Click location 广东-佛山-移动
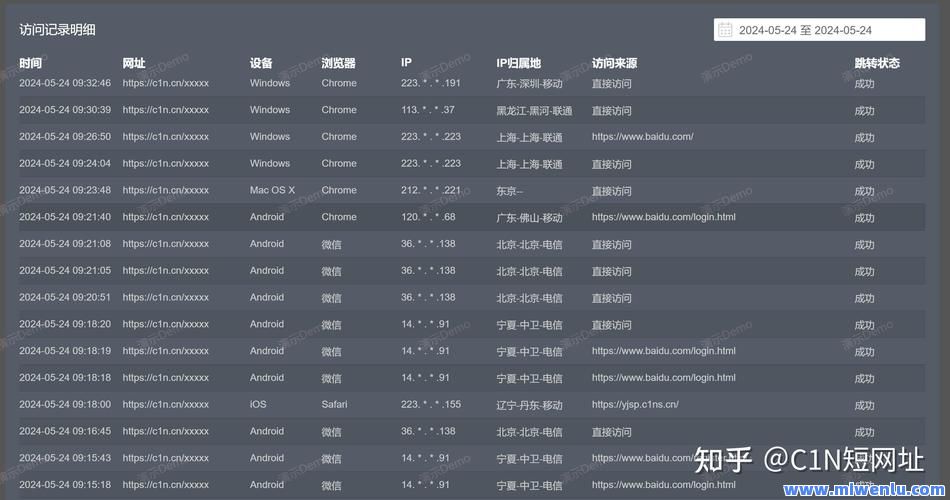This screenshot has height=500, width=950. click(x=529, y=217)
